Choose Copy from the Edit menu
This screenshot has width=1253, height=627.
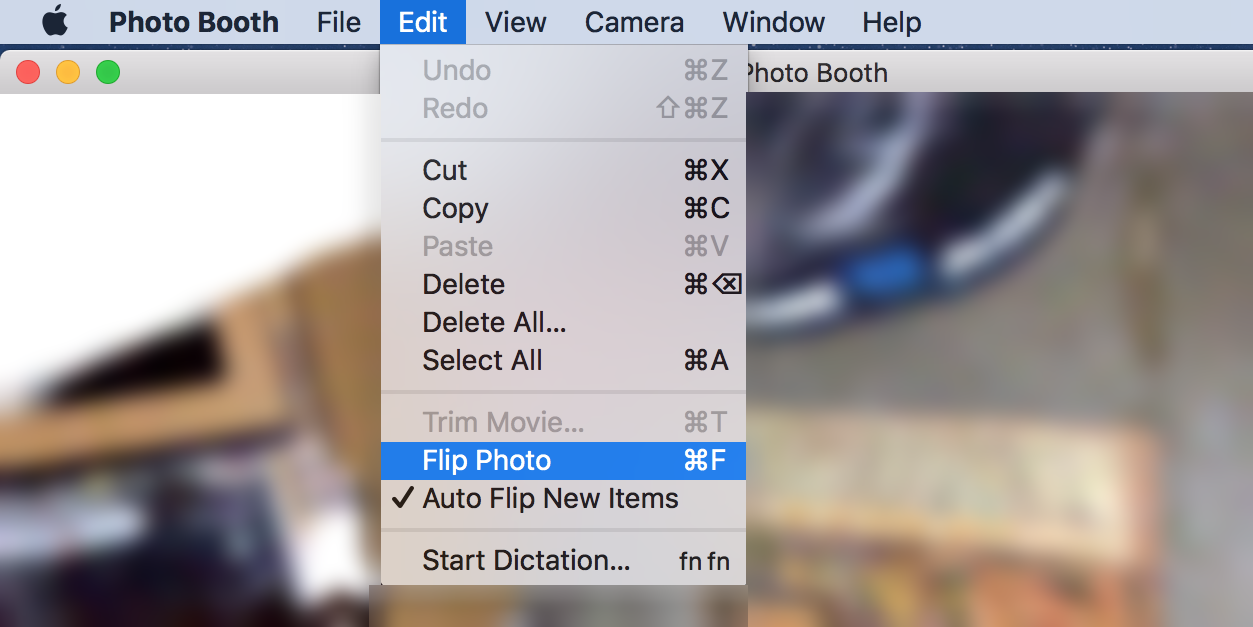click(x=563, y=208)
